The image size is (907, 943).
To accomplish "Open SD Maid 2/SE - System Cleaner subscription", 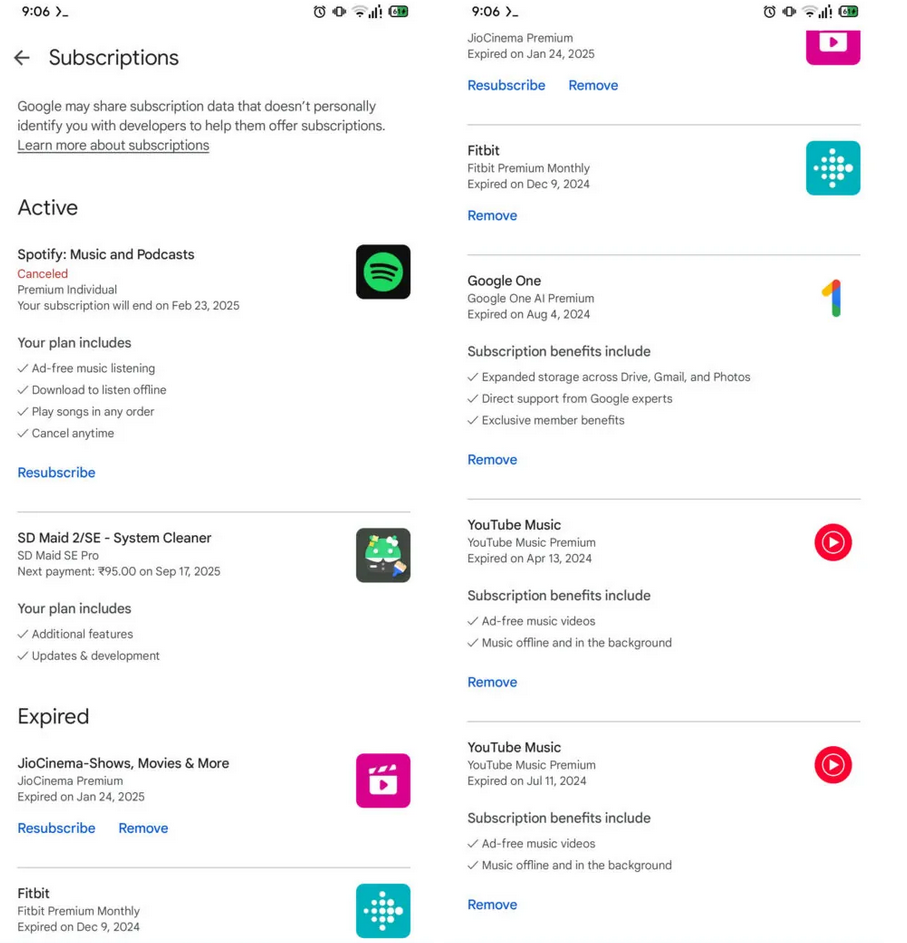I will 114,538.
